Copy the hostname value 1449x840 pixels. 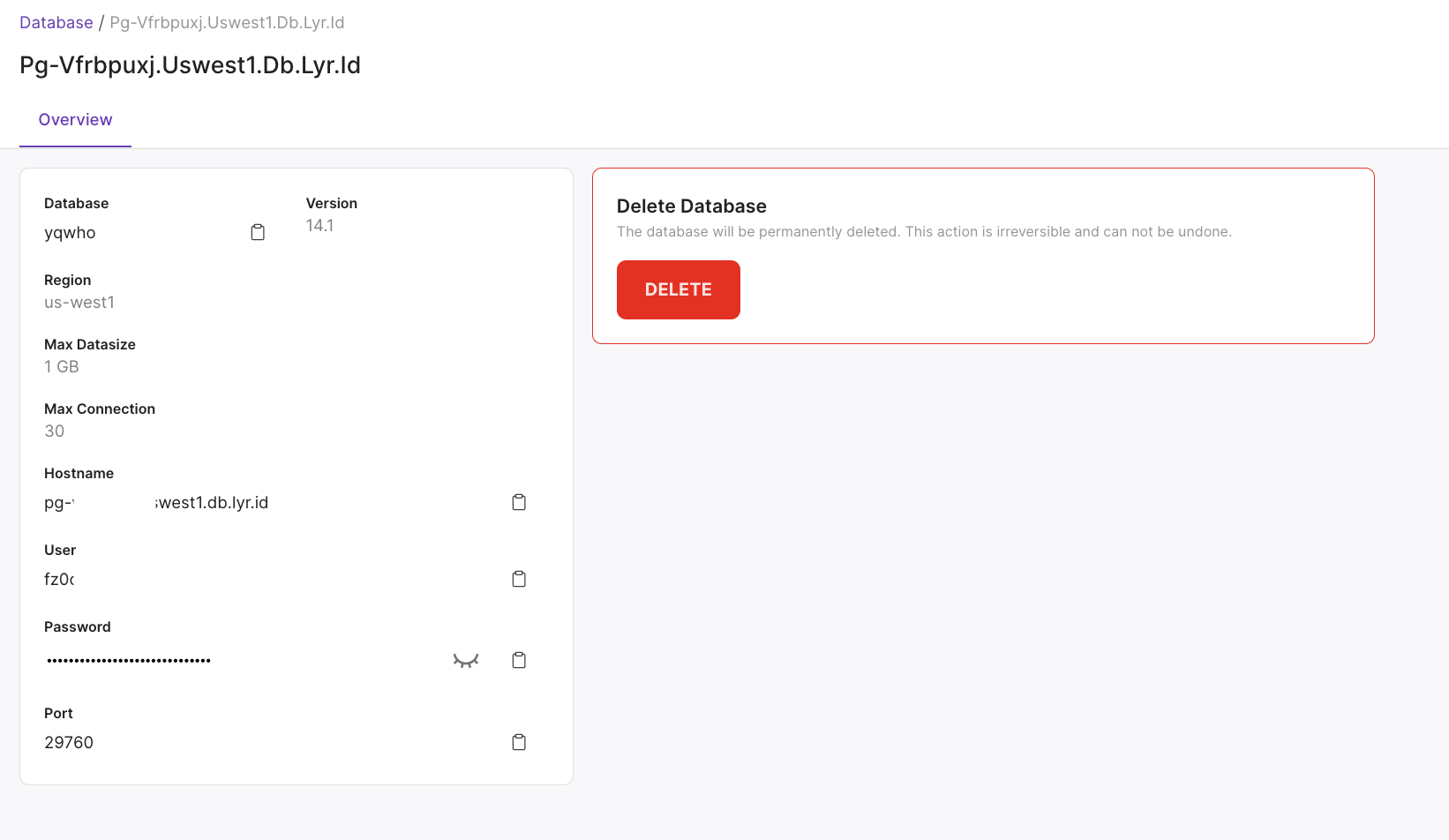pos(519,501)
